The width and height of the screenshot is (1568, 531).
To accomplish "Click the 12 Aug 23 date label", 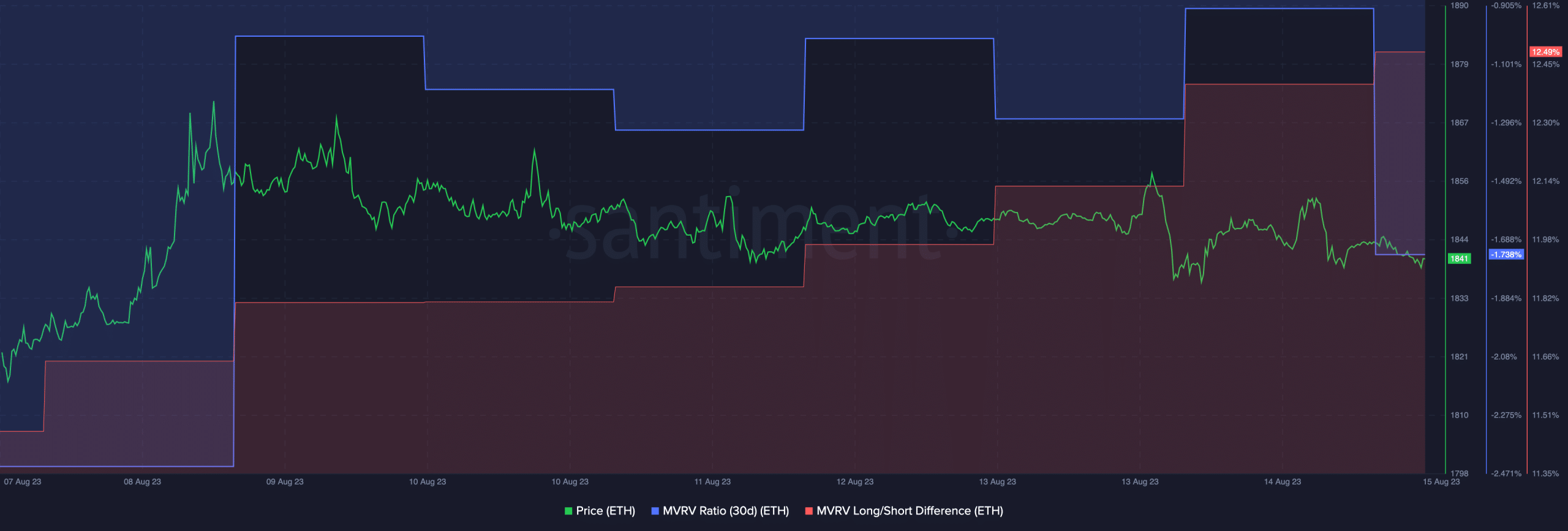I will pos(855,482).
